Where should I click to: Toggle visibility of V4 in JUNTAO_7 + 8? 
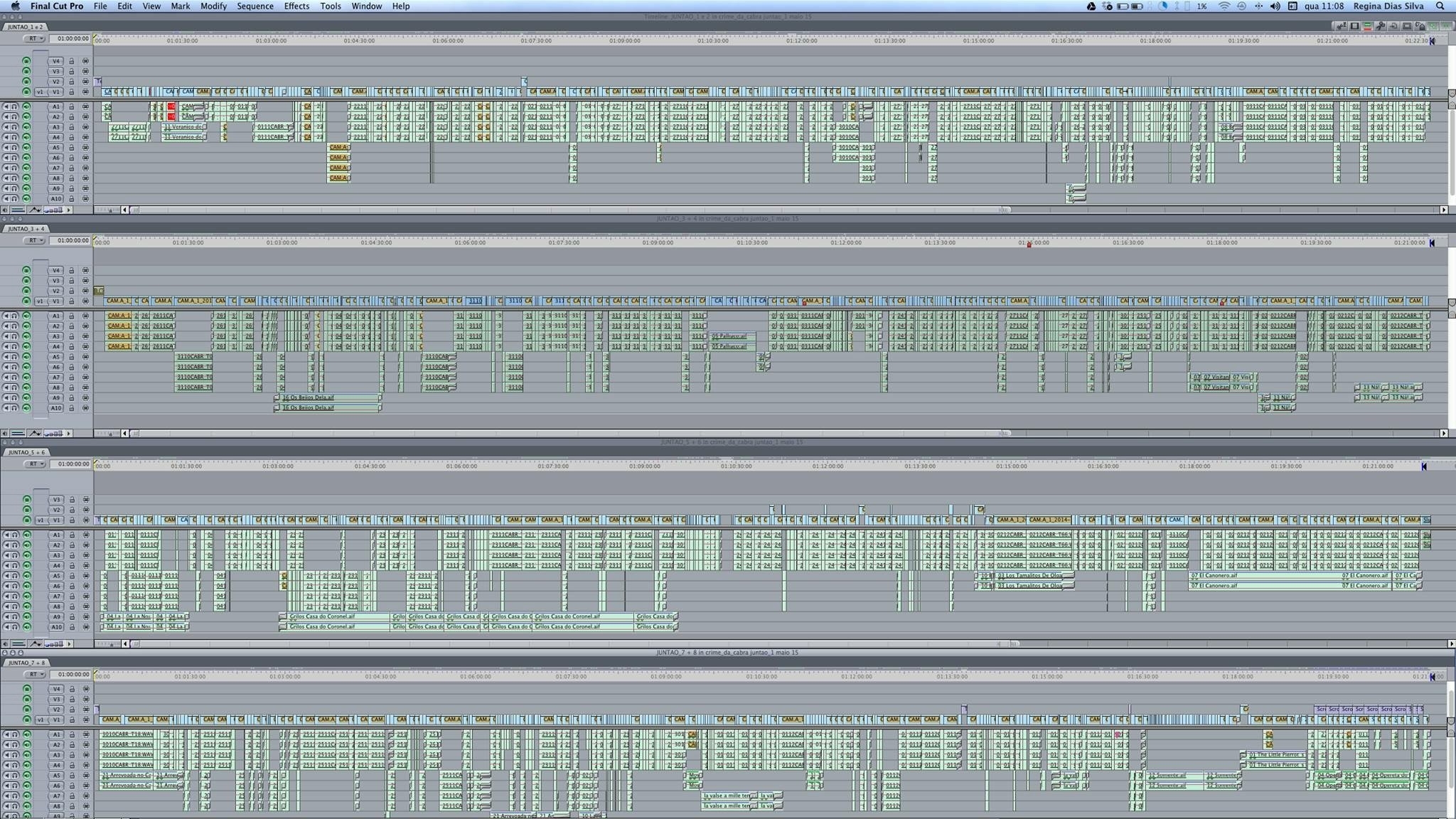pyautogui.click(x=26, y=689)
